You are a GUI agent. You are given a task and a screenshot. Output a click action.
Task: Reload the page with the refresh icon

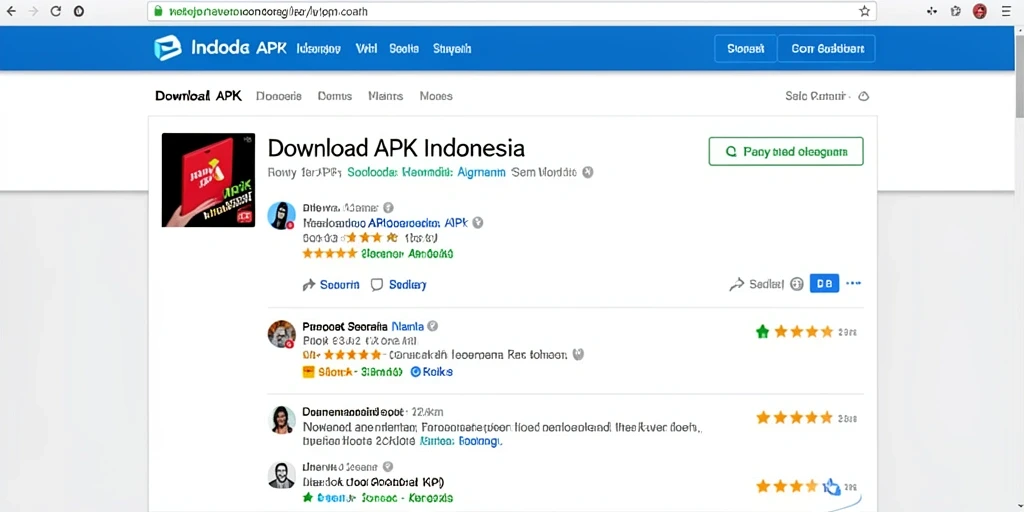click(56, 11)
